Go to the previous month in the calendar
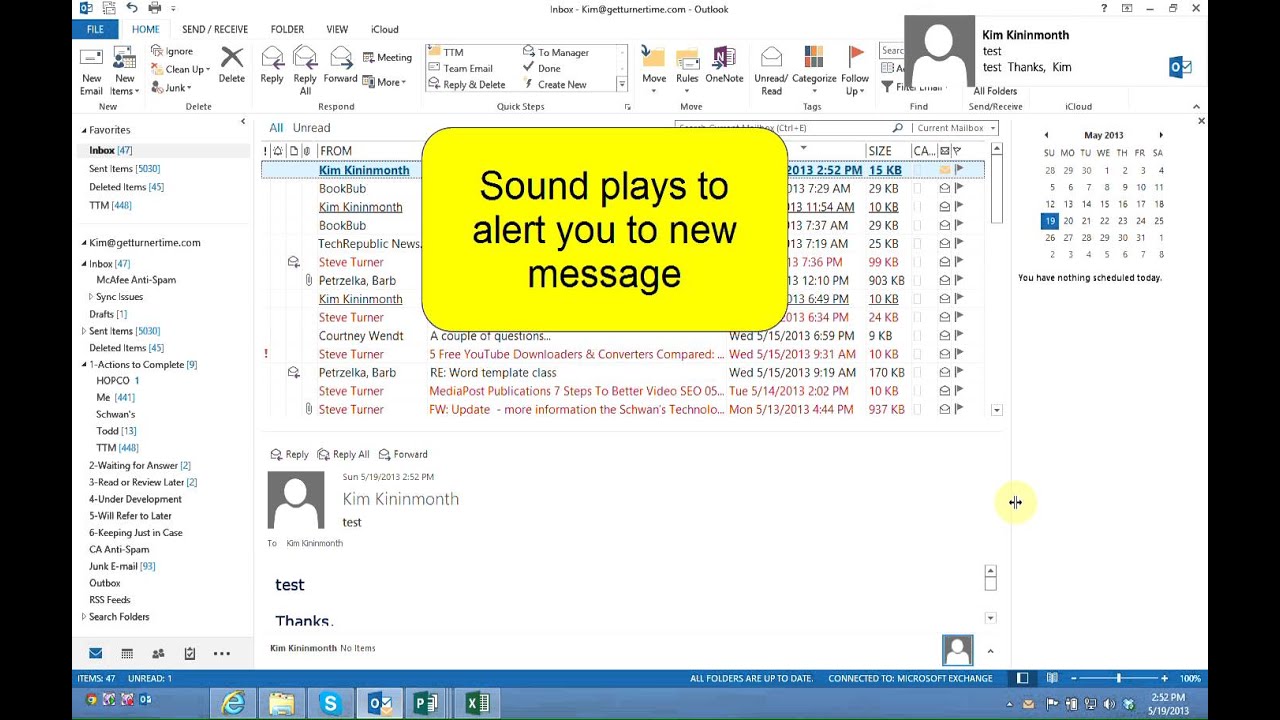This screenshot has height=720, width=1280. pyautogui.click(x=1046, y=135)
